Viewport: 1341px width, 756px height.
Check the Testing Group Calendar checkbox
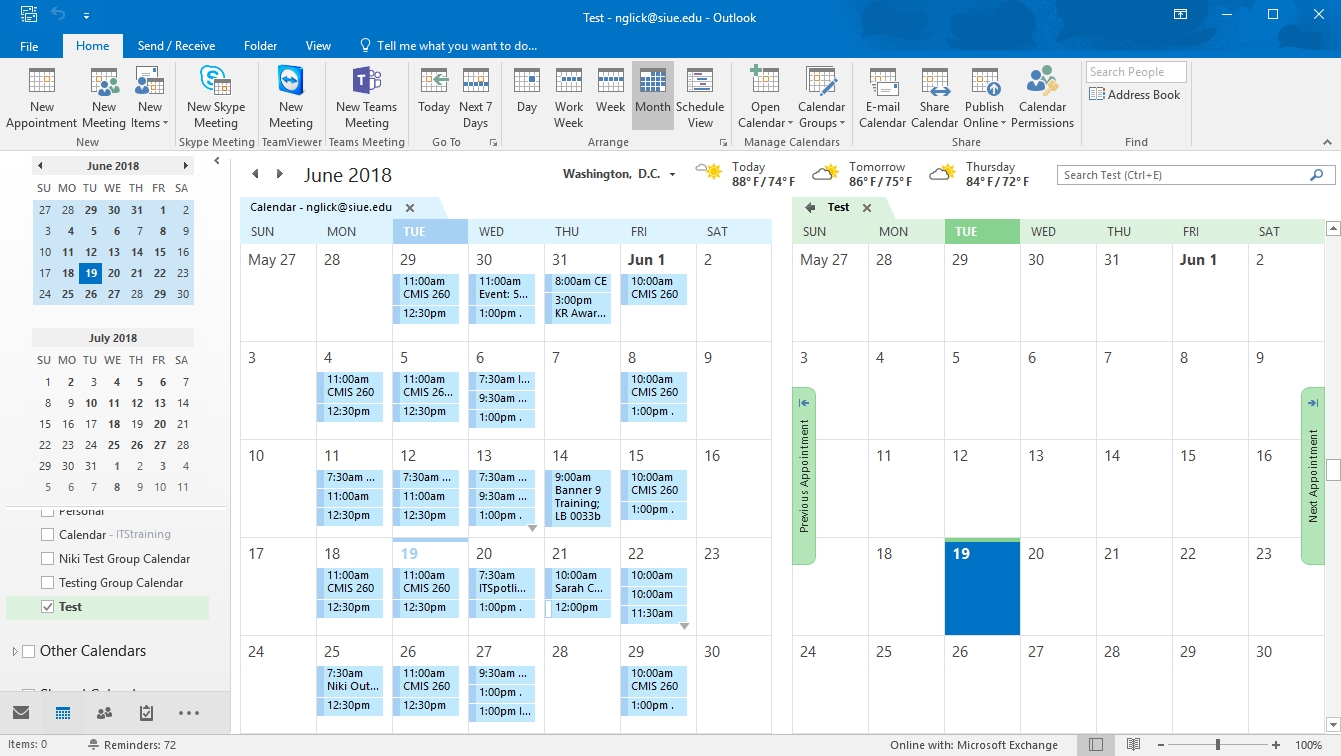coord(47,583)
